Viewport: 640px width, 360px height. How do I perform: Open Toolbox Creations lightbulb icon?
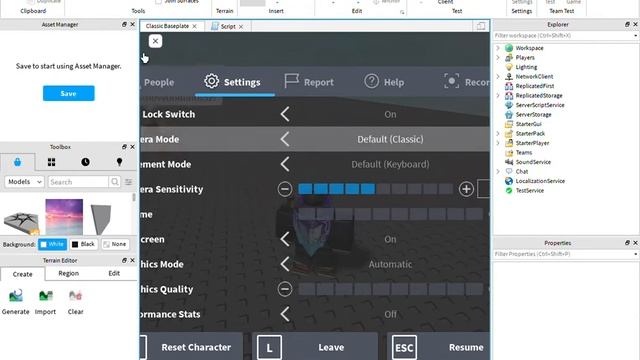pyautogui.click(x=119, y=162)
